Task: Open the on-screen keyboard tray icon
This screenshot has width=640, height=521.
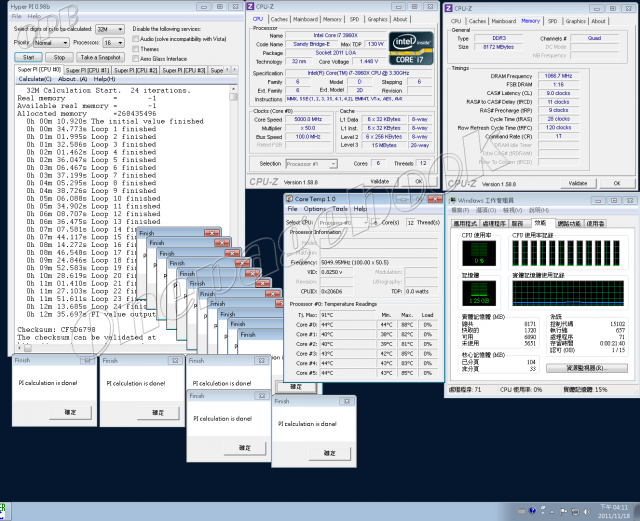Action: (521, 511)
